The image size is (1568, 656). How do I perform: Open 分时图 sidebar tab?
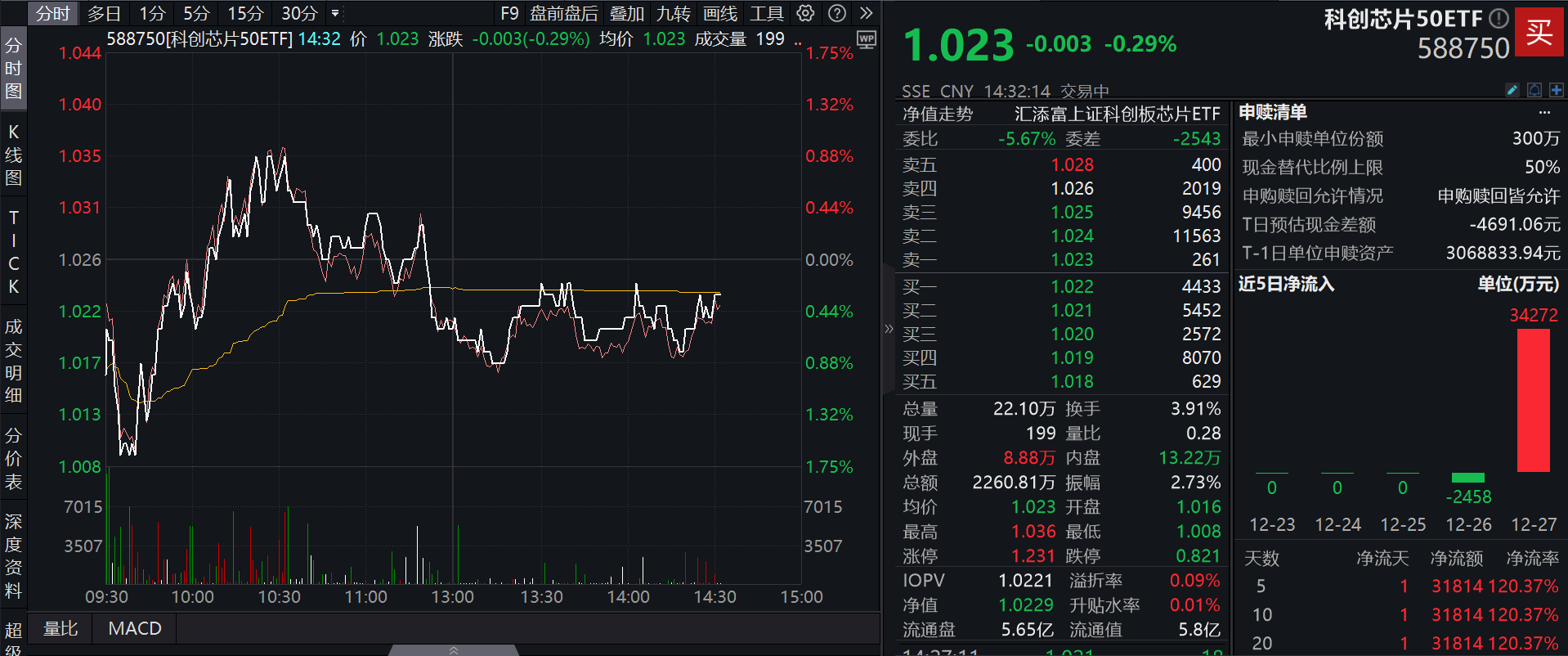(13, 68)
